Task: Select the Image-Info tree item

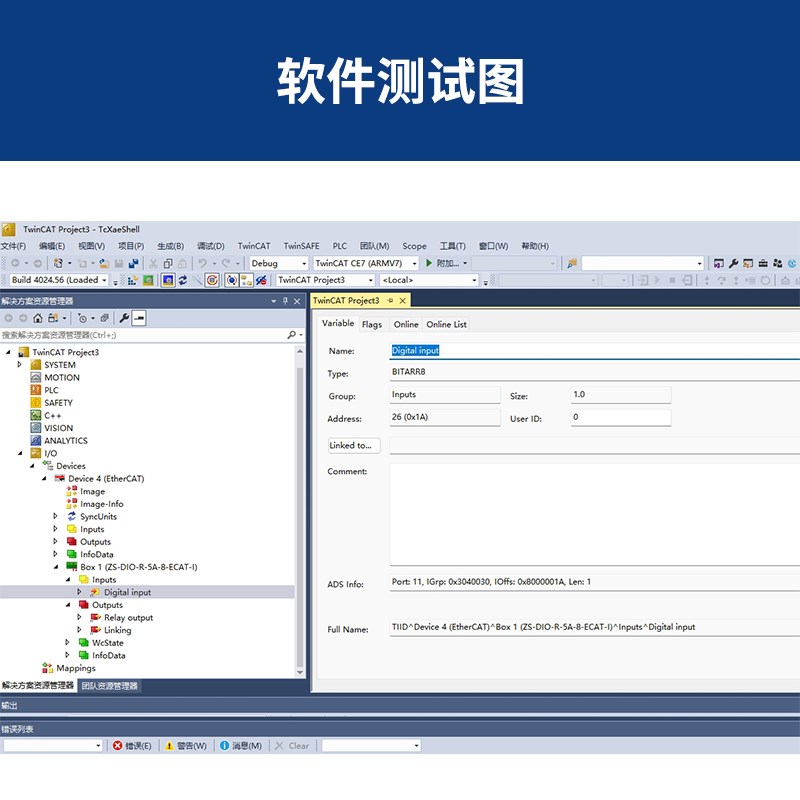Action: click(x=102, y=504)
